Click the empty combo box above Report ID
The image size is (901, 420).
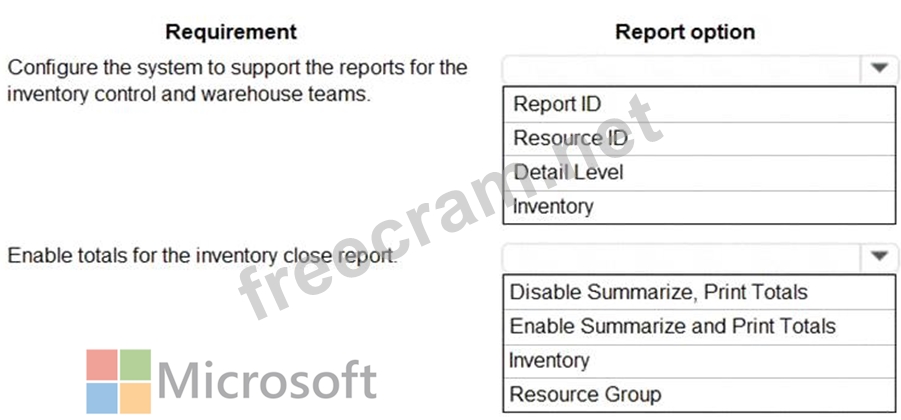coord(680,69)
